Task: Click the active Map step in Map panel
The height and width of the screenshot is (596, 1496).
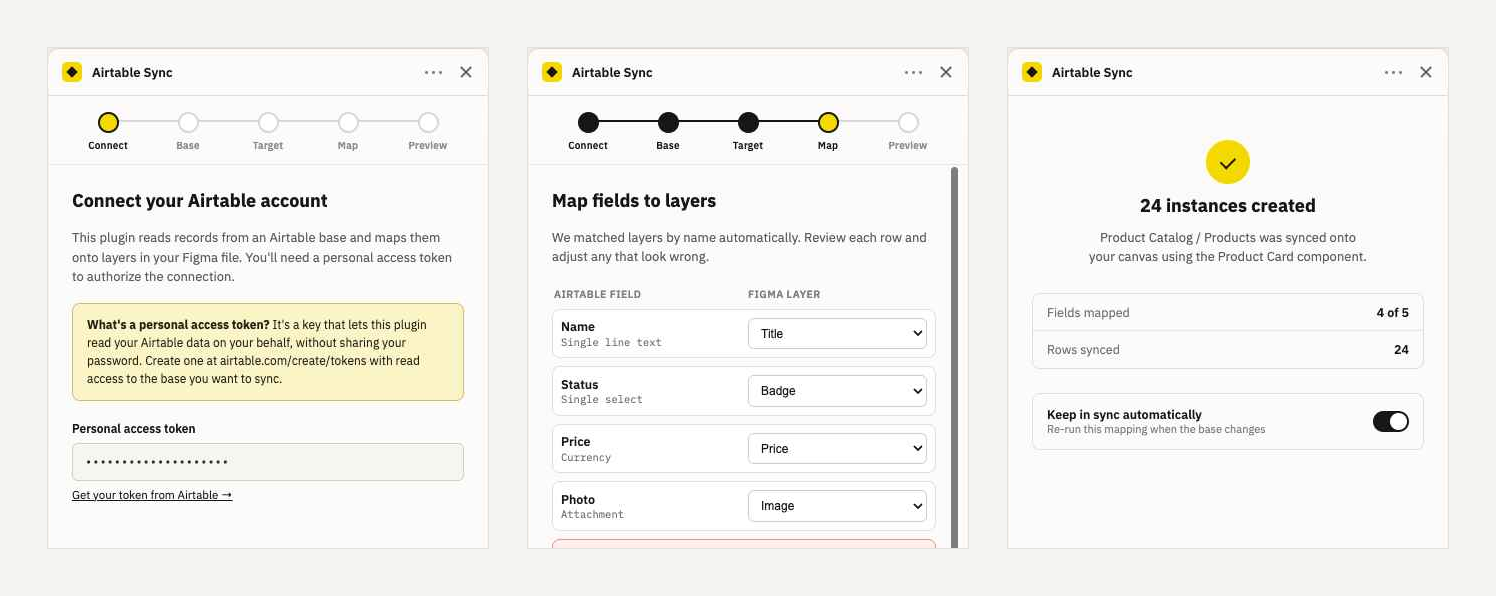Action: (x=828, y=131)
